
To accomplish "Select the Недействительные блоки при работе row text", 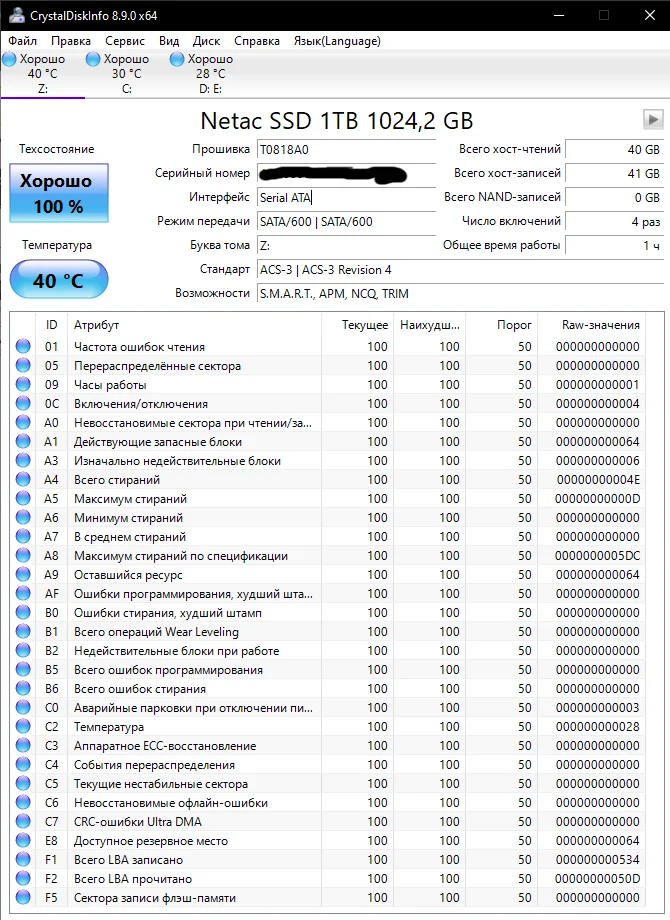I will (x=177, y=651).
